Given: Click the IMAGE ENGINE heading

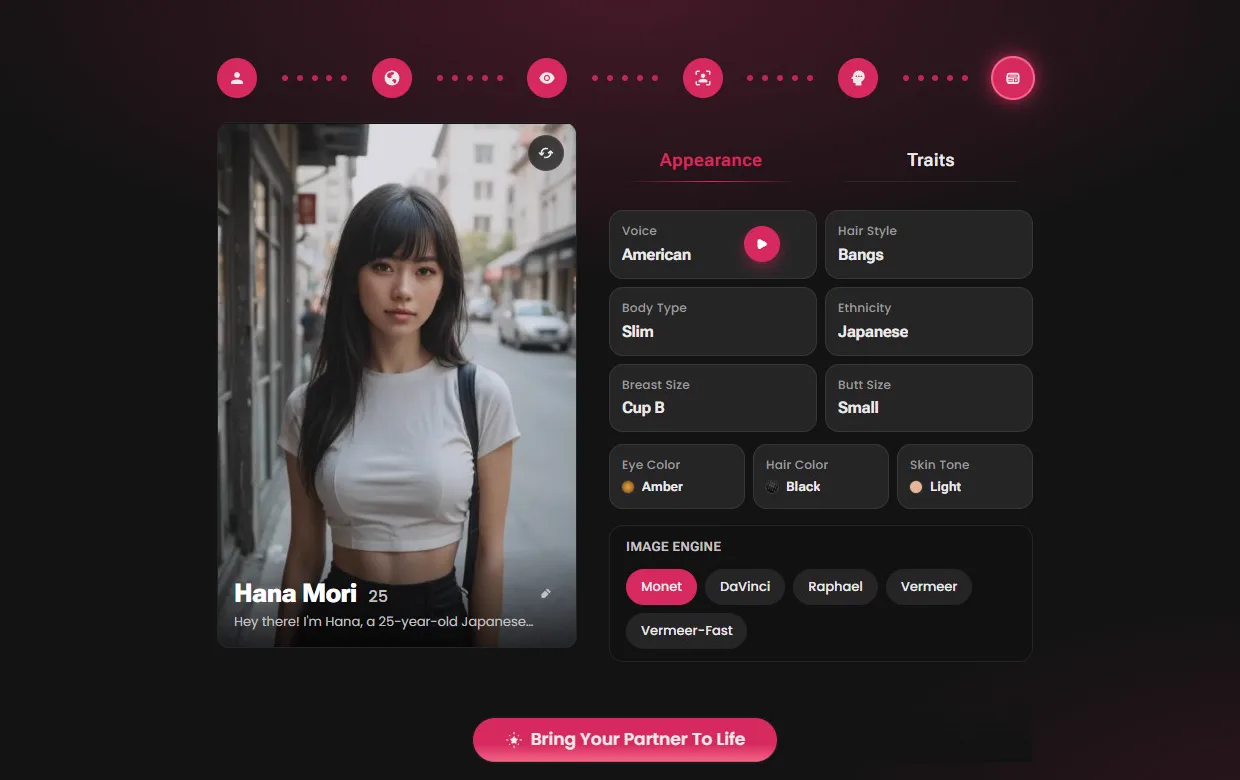Looking at the screenshot, I should pyautogui.click(x=673, y=547).
